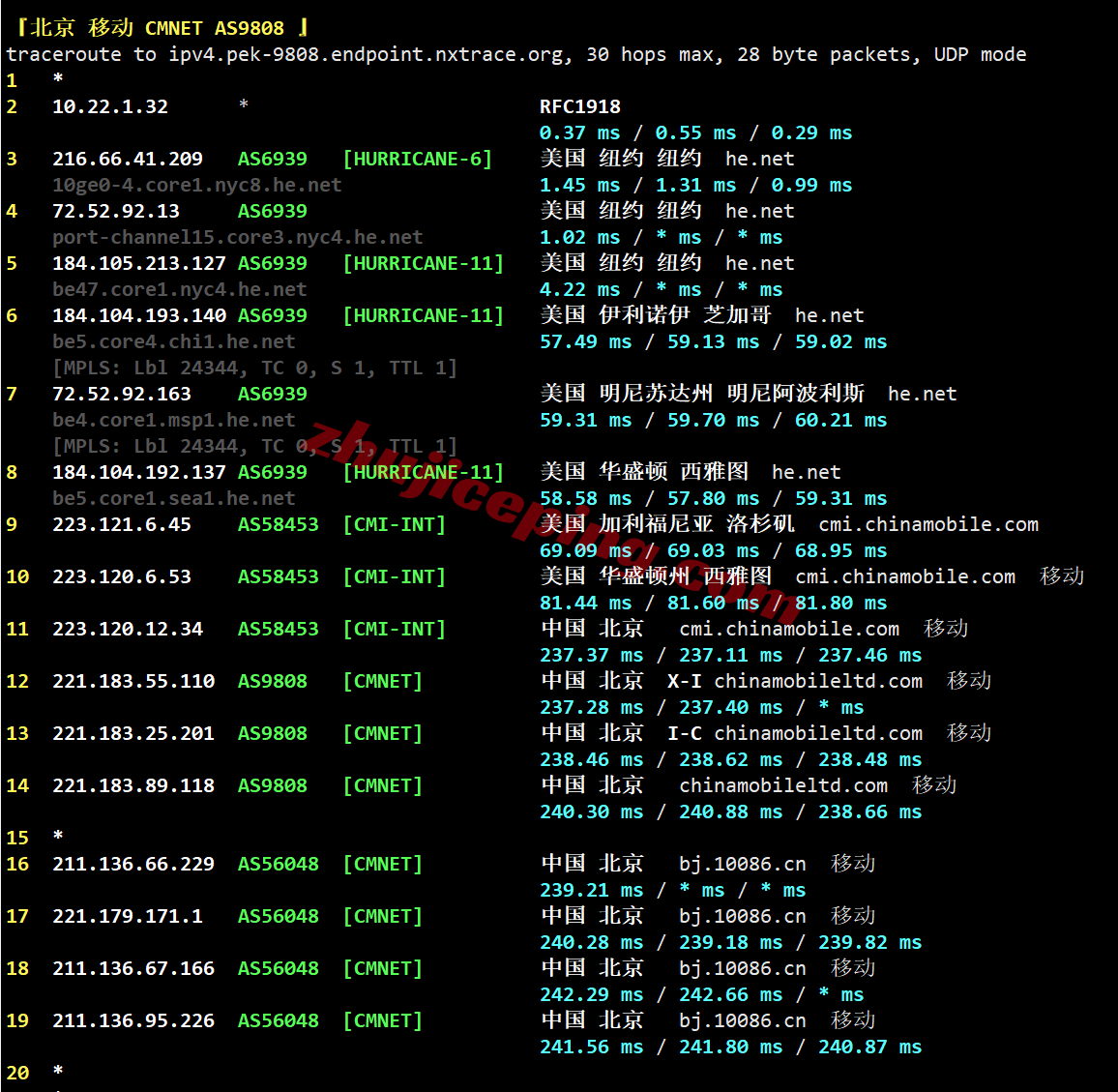
Task: Click latency value 59.70 ms
Action: 713,421
